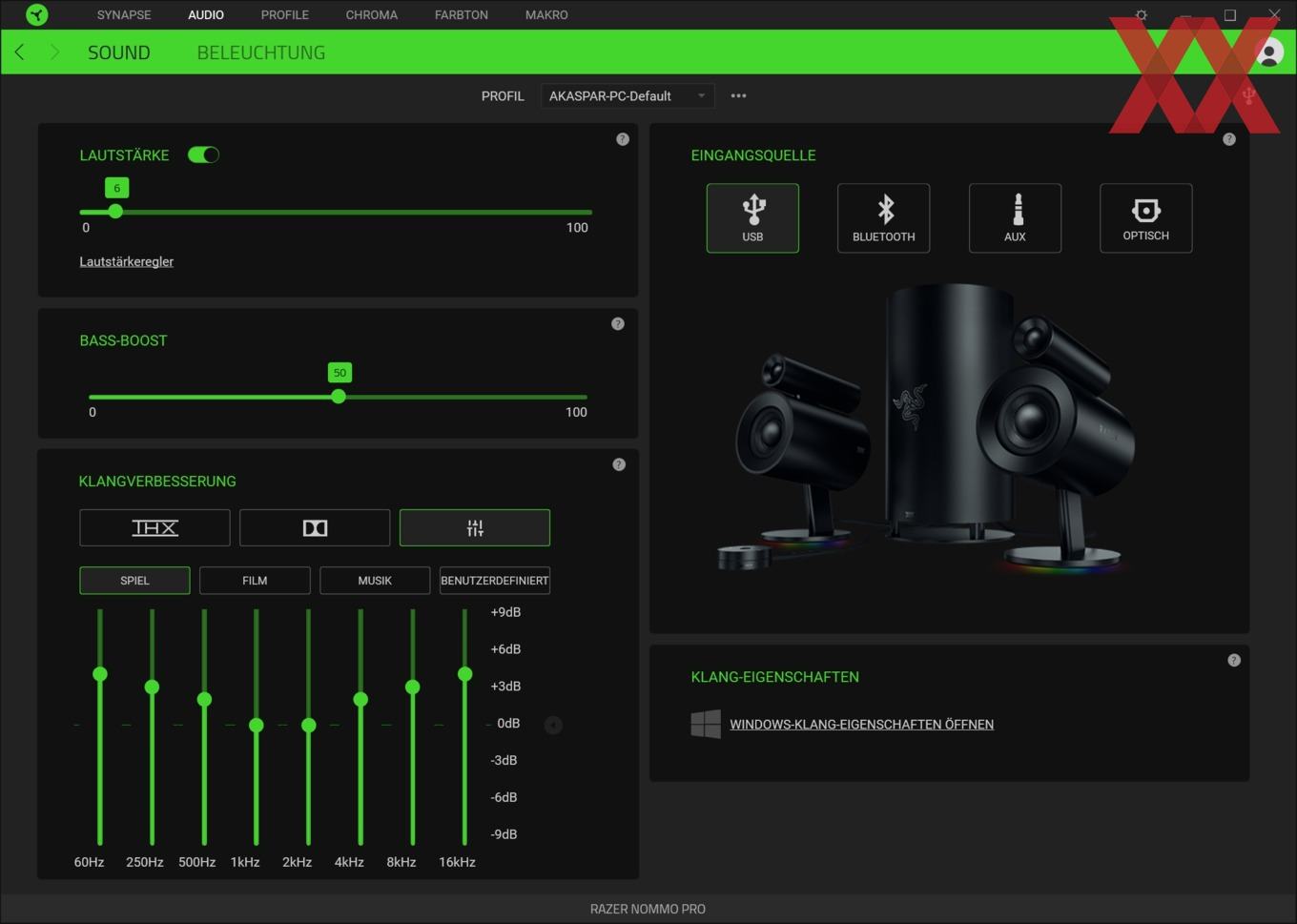
Task: Switch to the Audio tab
Action: 206,15
